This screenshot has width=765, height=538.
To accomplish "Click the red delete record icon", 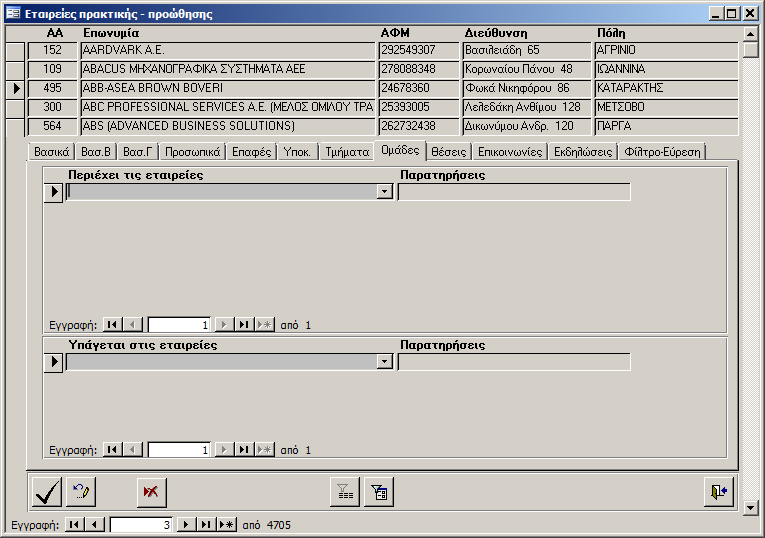I will pos(152,492).
